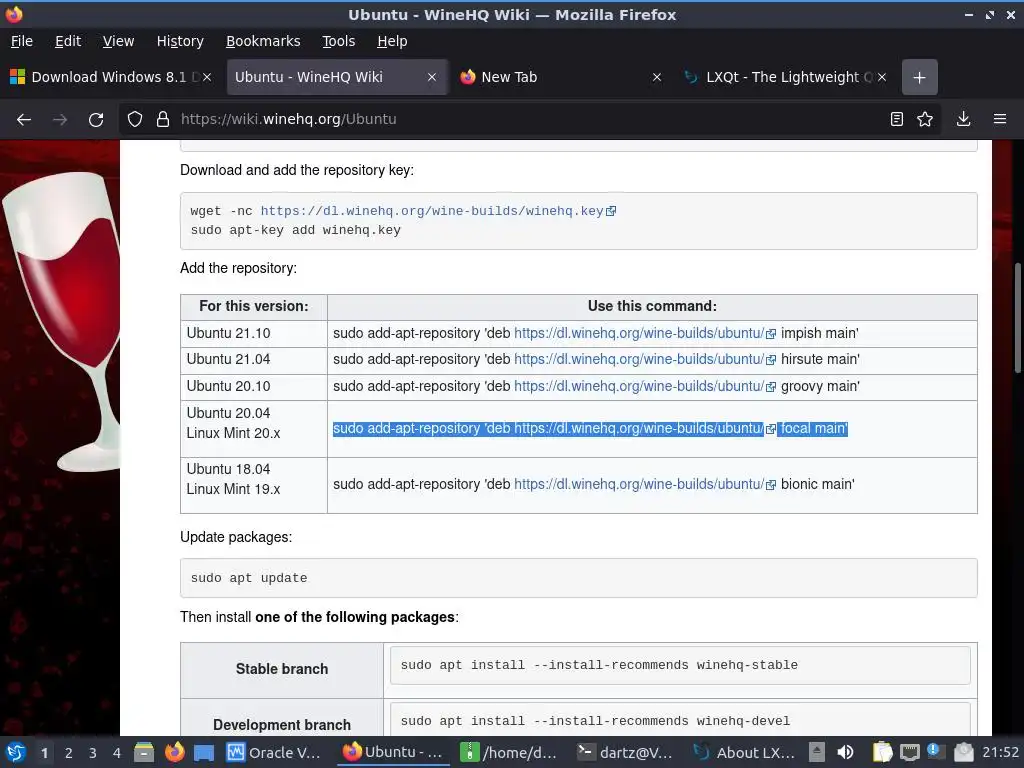Screen dimensions: 1024x768
Task: Click the sudo apt update command text
Action: 249,578
